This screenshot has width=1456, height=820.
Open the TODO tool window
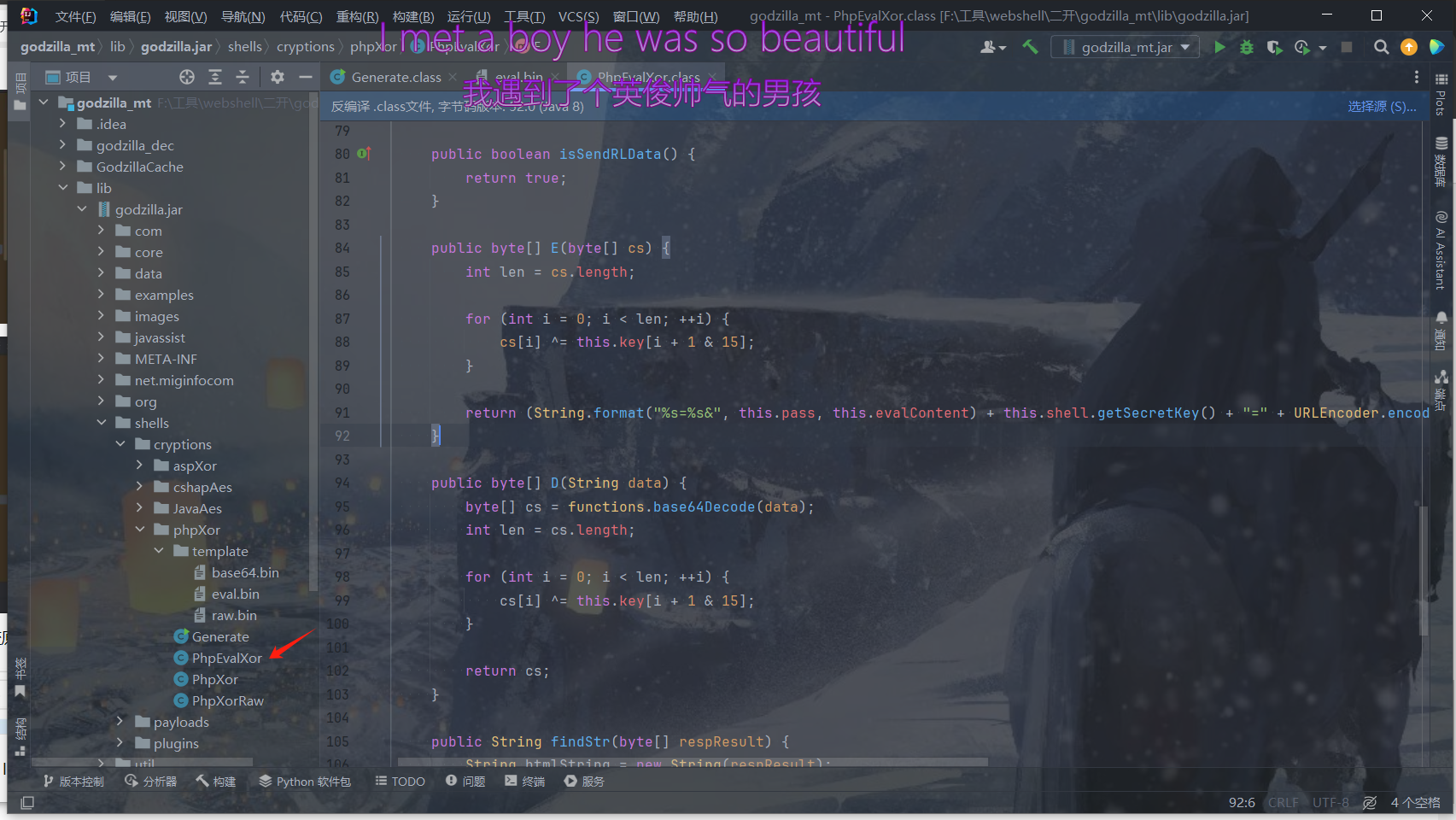(400, 782)
